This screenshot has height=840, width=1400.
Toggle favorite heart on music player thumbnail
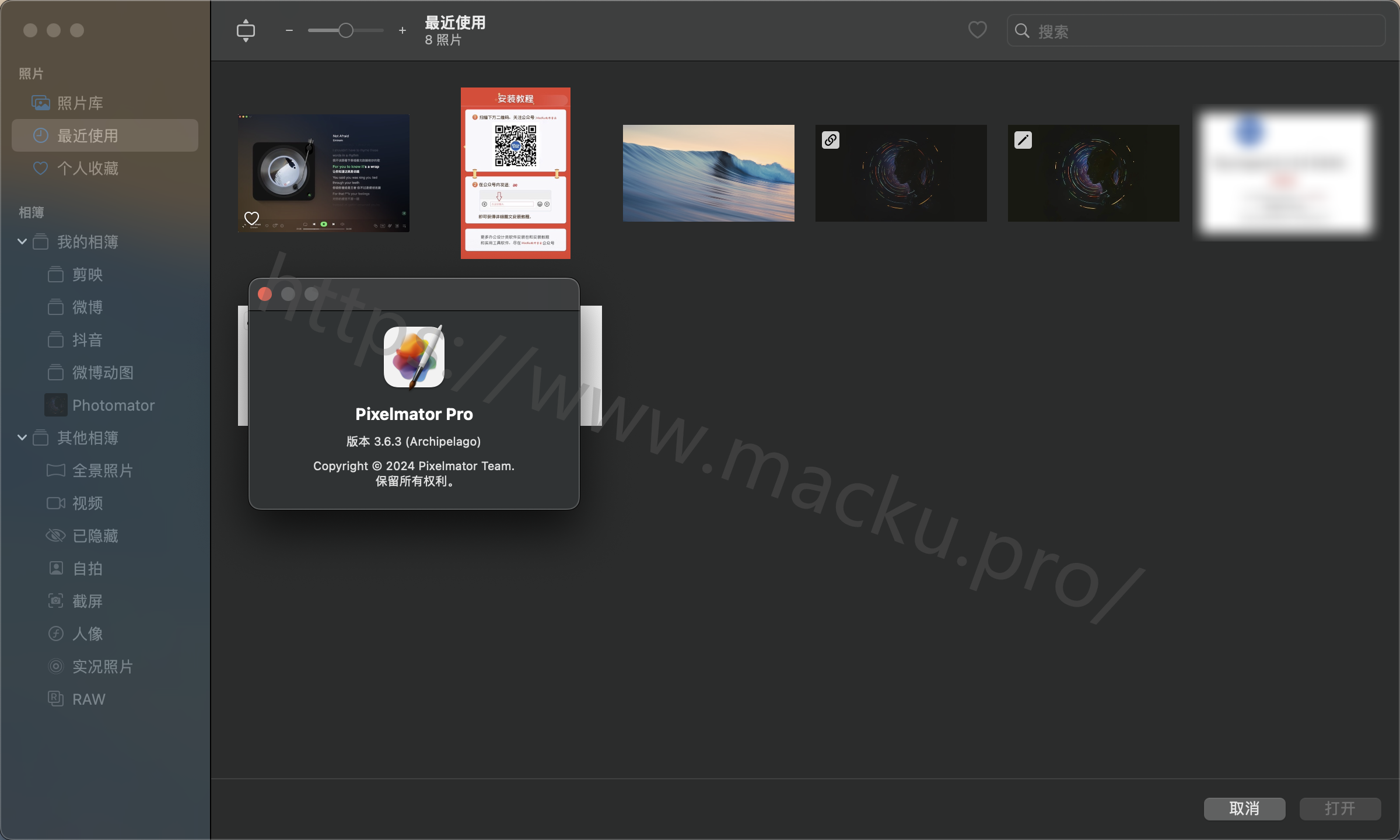coord(251,218)
